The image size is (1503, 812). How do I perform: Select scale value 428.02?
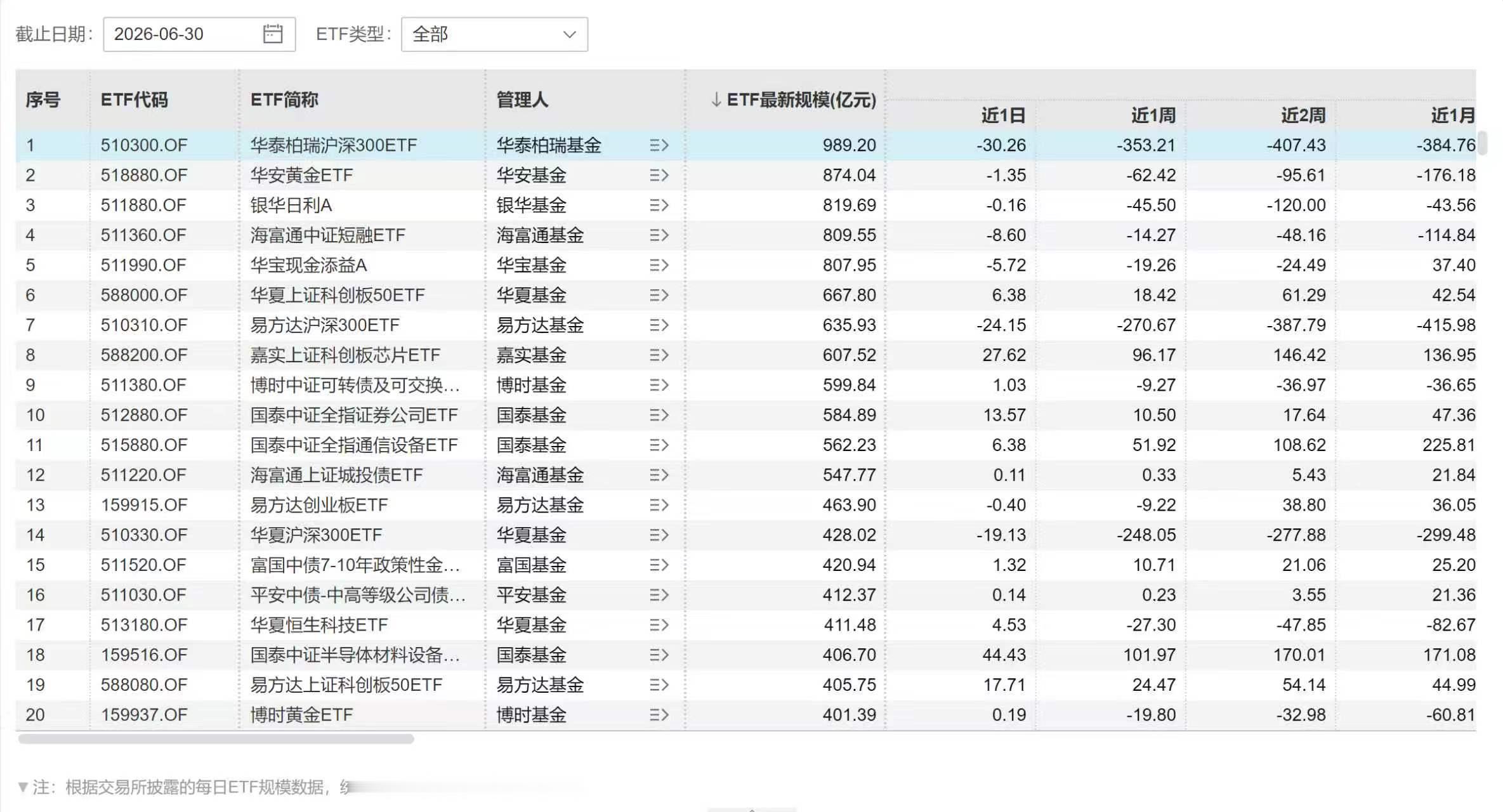[850, 535]
